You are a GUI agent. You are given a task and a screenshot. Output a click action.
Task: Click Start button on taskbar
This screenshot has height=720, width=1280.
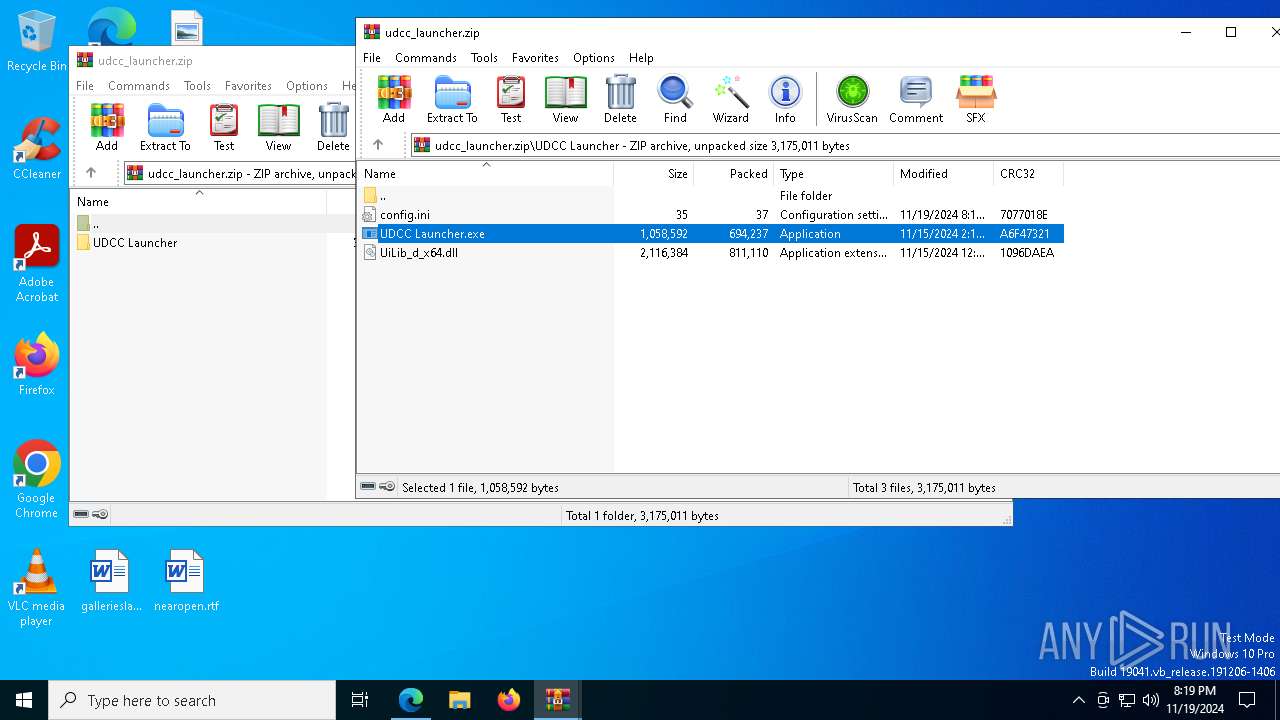[x=24, y=700]
